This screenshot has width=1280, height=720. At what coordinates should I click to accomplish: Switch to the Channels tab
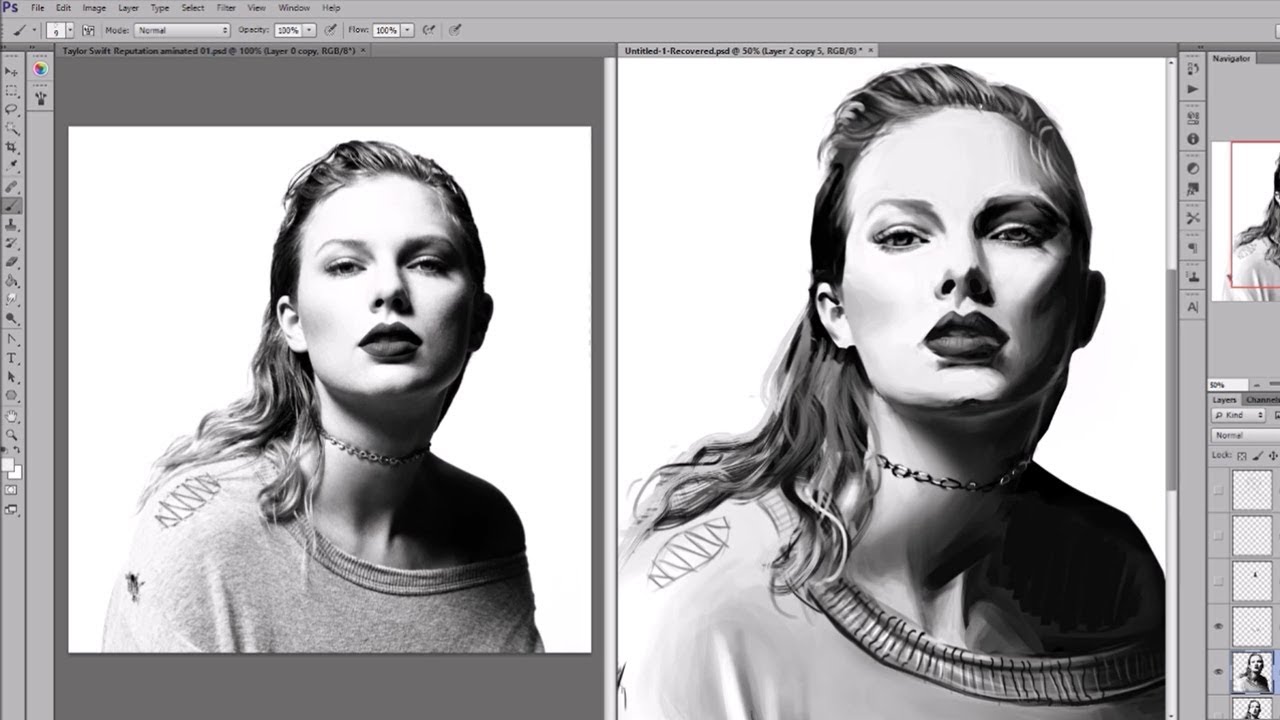pos(1262,400)
